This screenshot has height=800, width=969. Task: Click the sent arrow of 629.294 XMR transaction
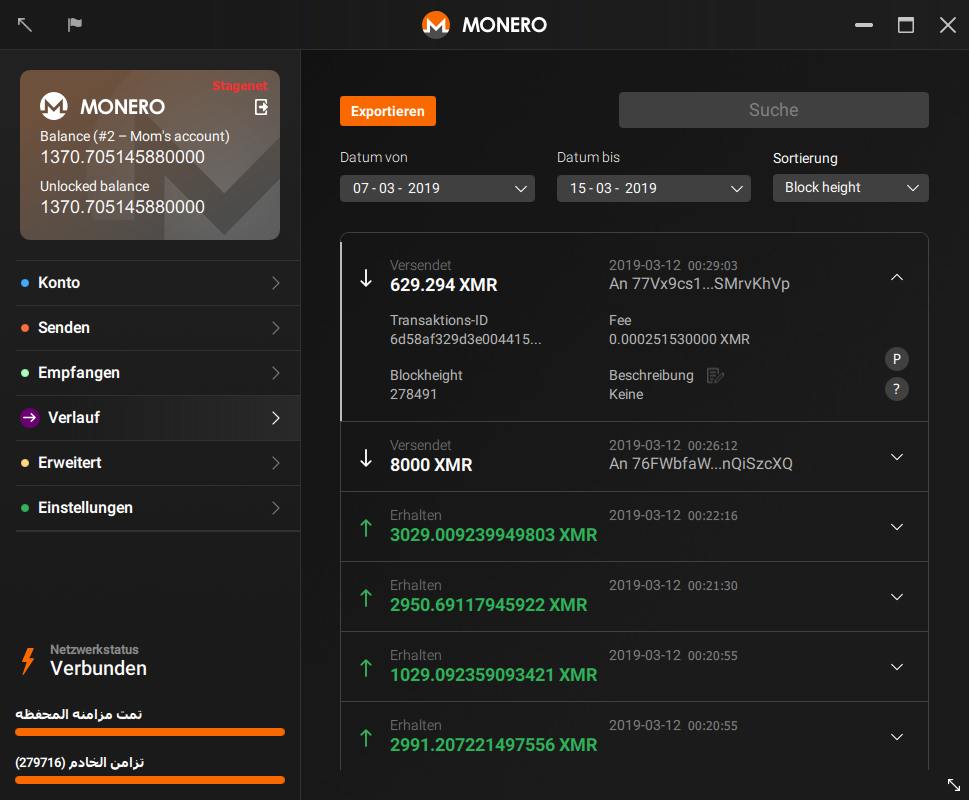click(x=366, y=278)
